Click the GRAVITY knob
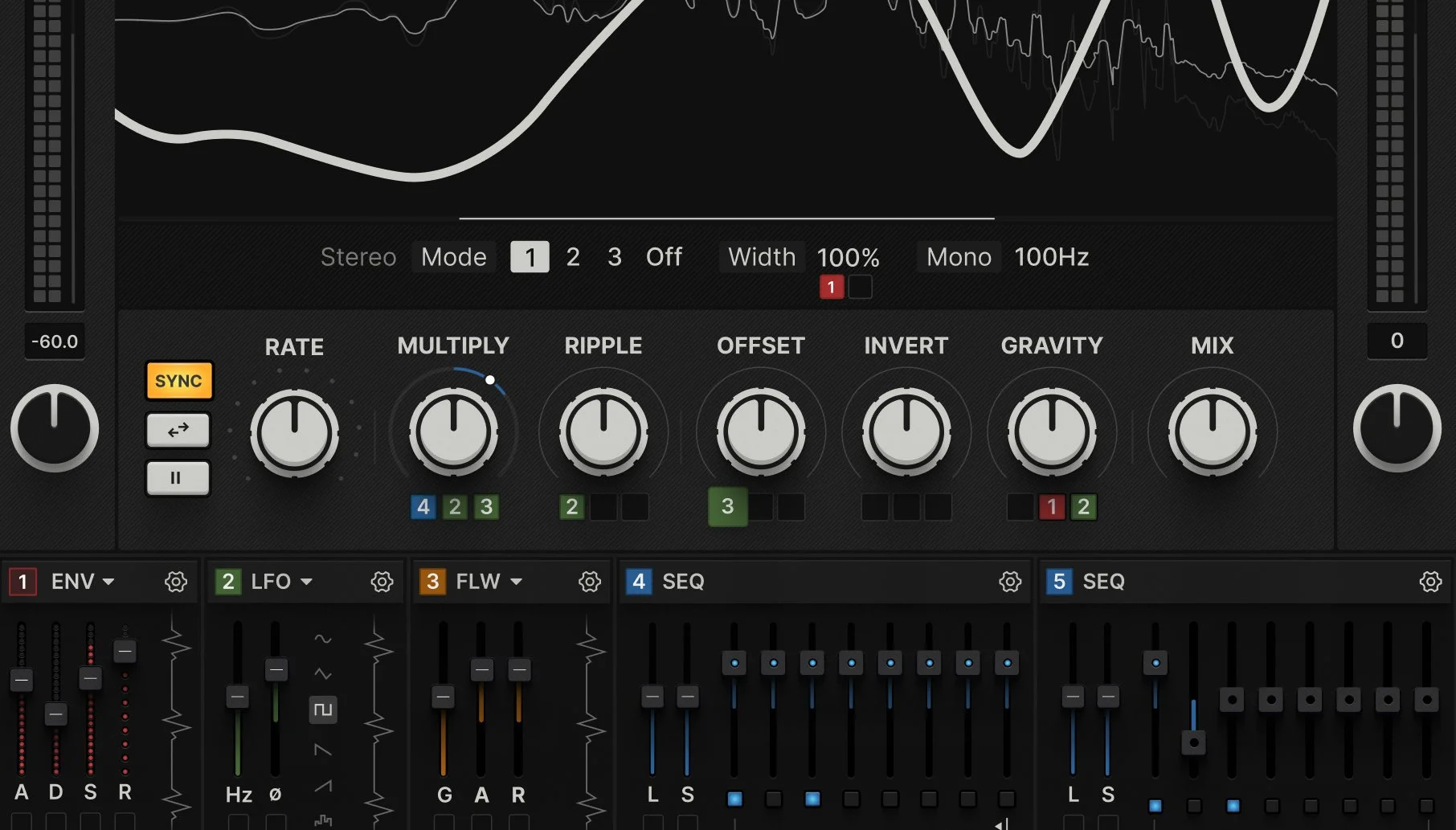This screenshot has height=830, width=1456. pyautogui.click(x=1051, y=431)
